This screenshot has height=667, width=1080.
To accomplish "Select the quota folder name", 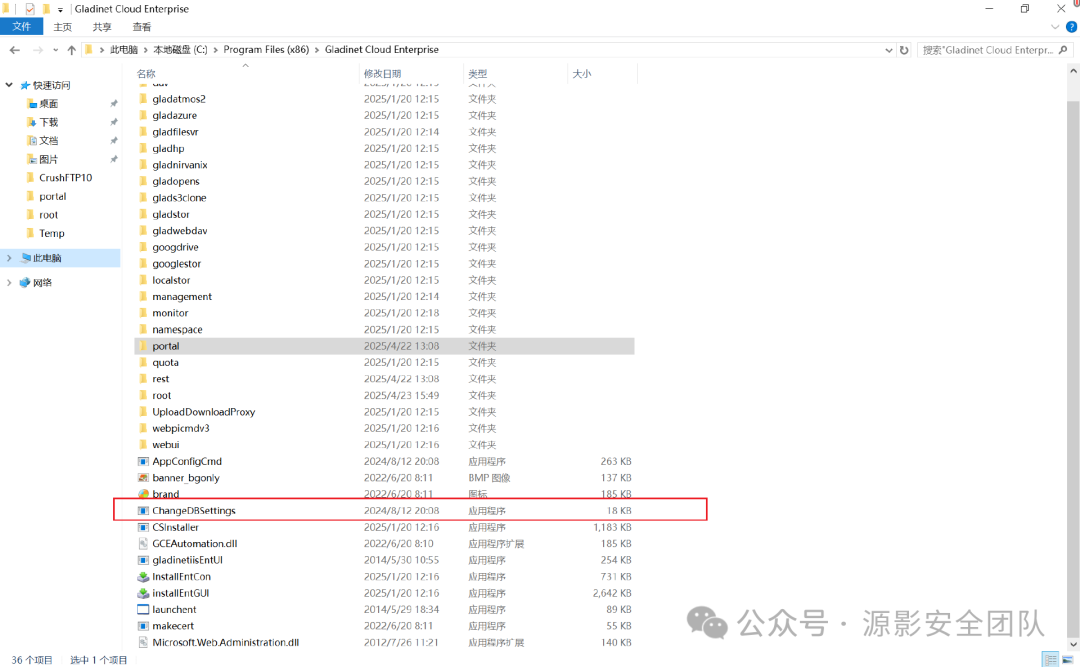I will click(165, 362).
